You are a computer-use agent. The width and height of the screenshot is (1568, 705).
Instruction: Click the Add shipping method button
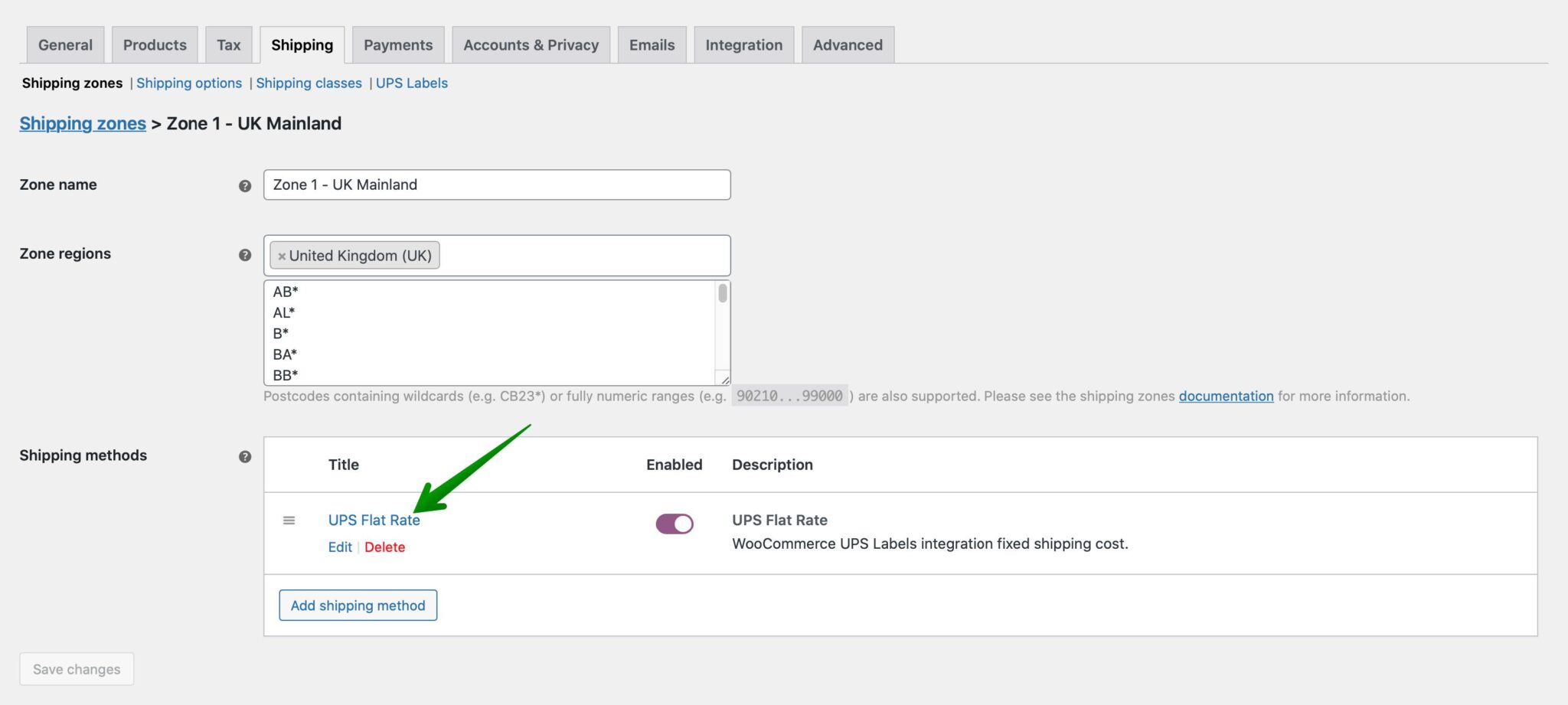pyautogui.click(x=358, y=605)
